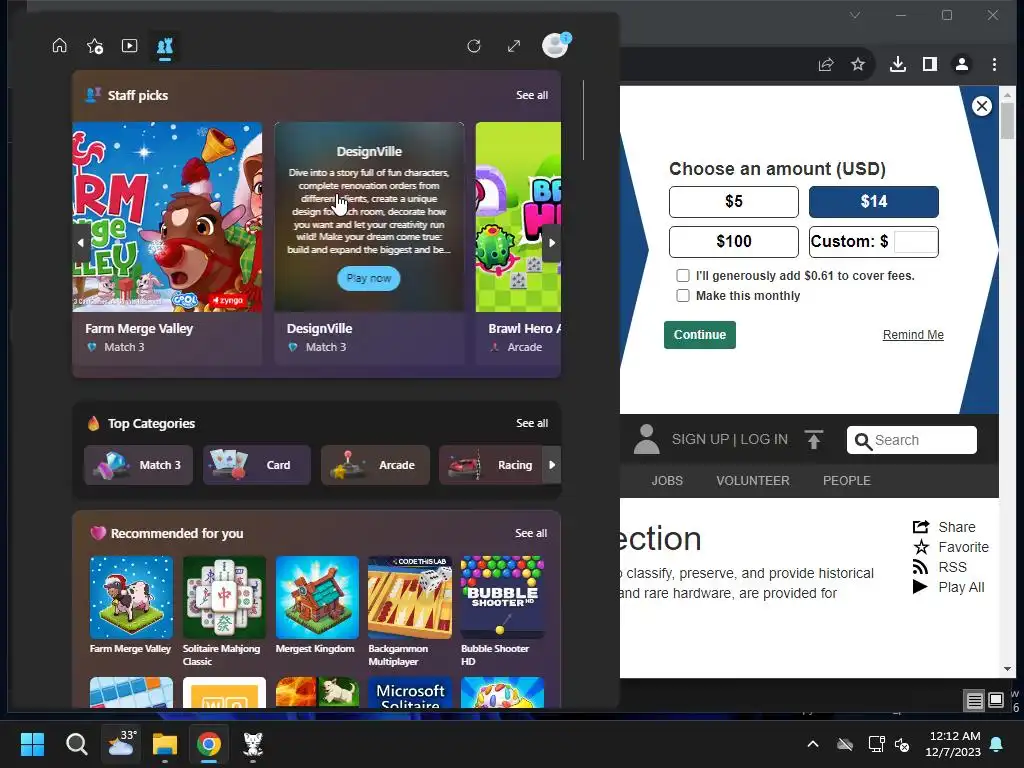Select the Racing category
Screen dimensions: 1024x768
click(490, 465)
